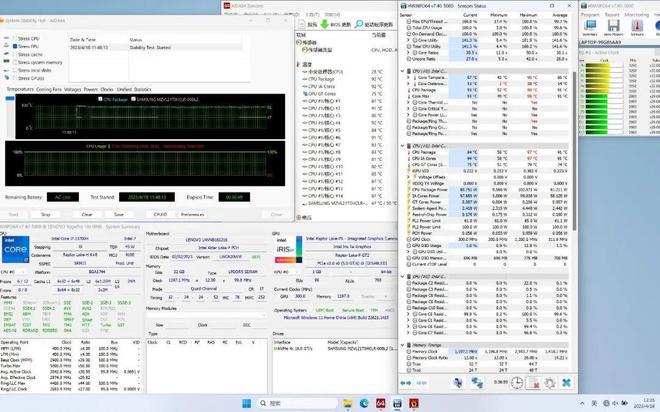Click the driver update magnifier icon
Viewport: 660px width, 412px height.
point(359,24)
